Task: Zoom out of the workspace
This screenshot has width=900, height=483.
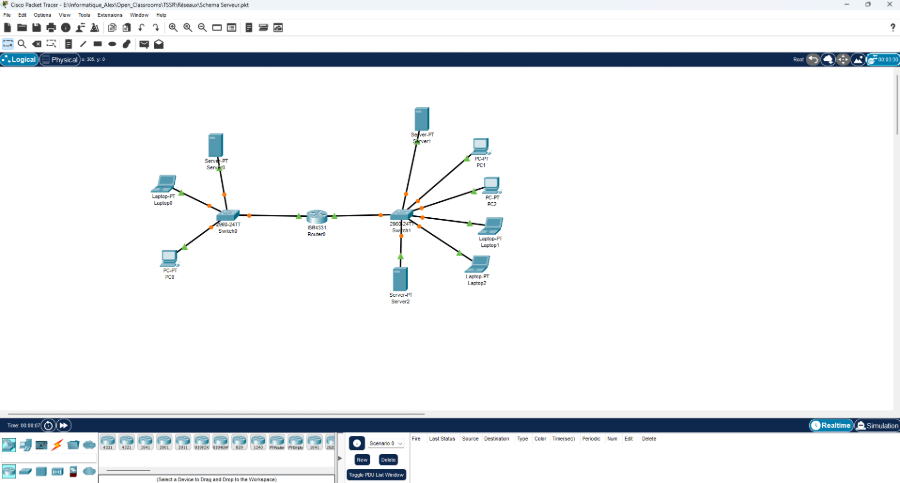Action: click(x=202, y=28)
